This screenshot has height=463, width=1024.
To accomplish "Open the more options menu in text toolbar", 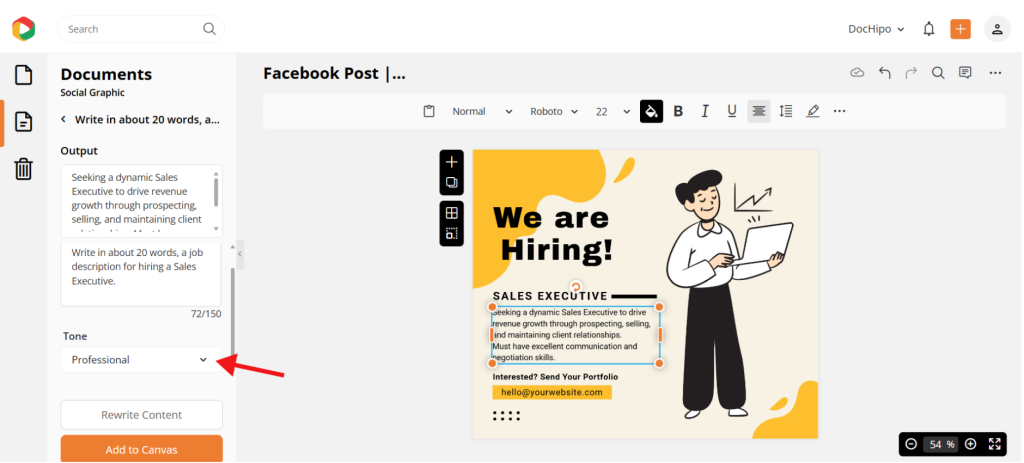I will 840,111.
